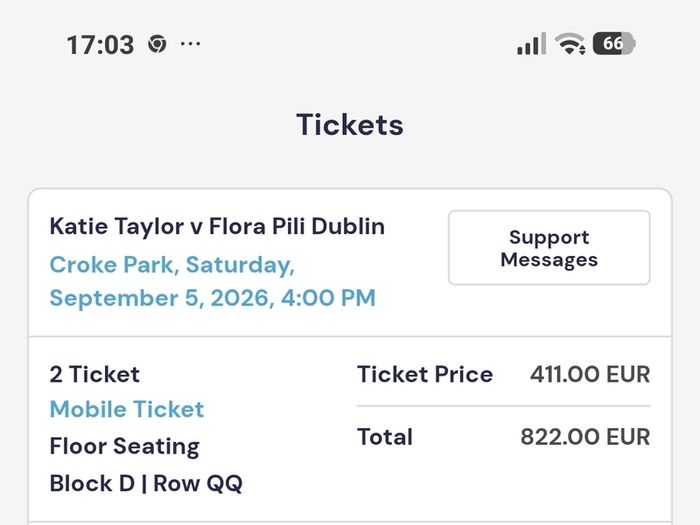The width and height of the screenshot is (700, 525).
Task: Tap the Block D | Row QQ seat info
Action: point(146,483)
